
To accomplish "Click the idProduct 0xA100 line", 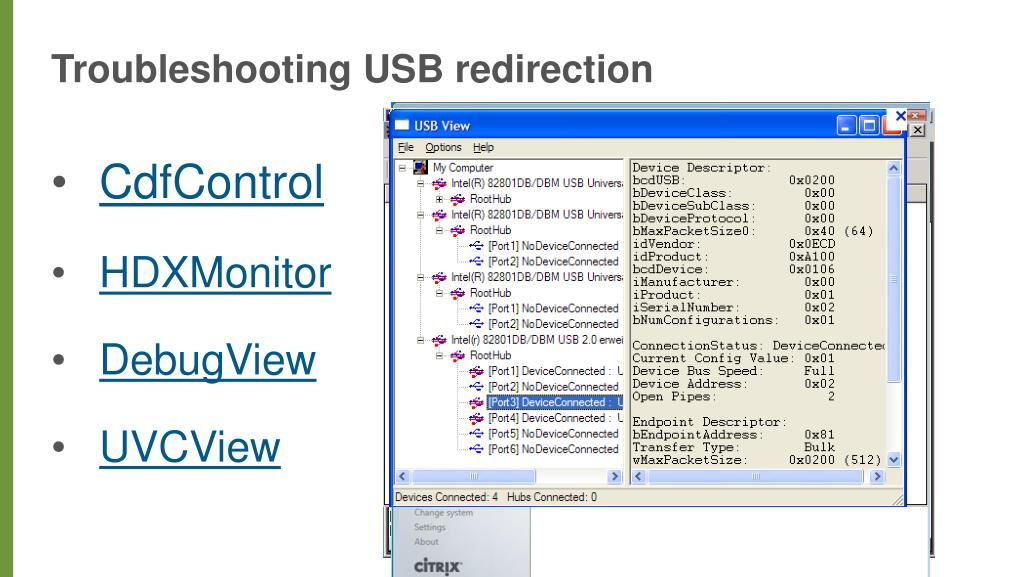I will point(733,257).
